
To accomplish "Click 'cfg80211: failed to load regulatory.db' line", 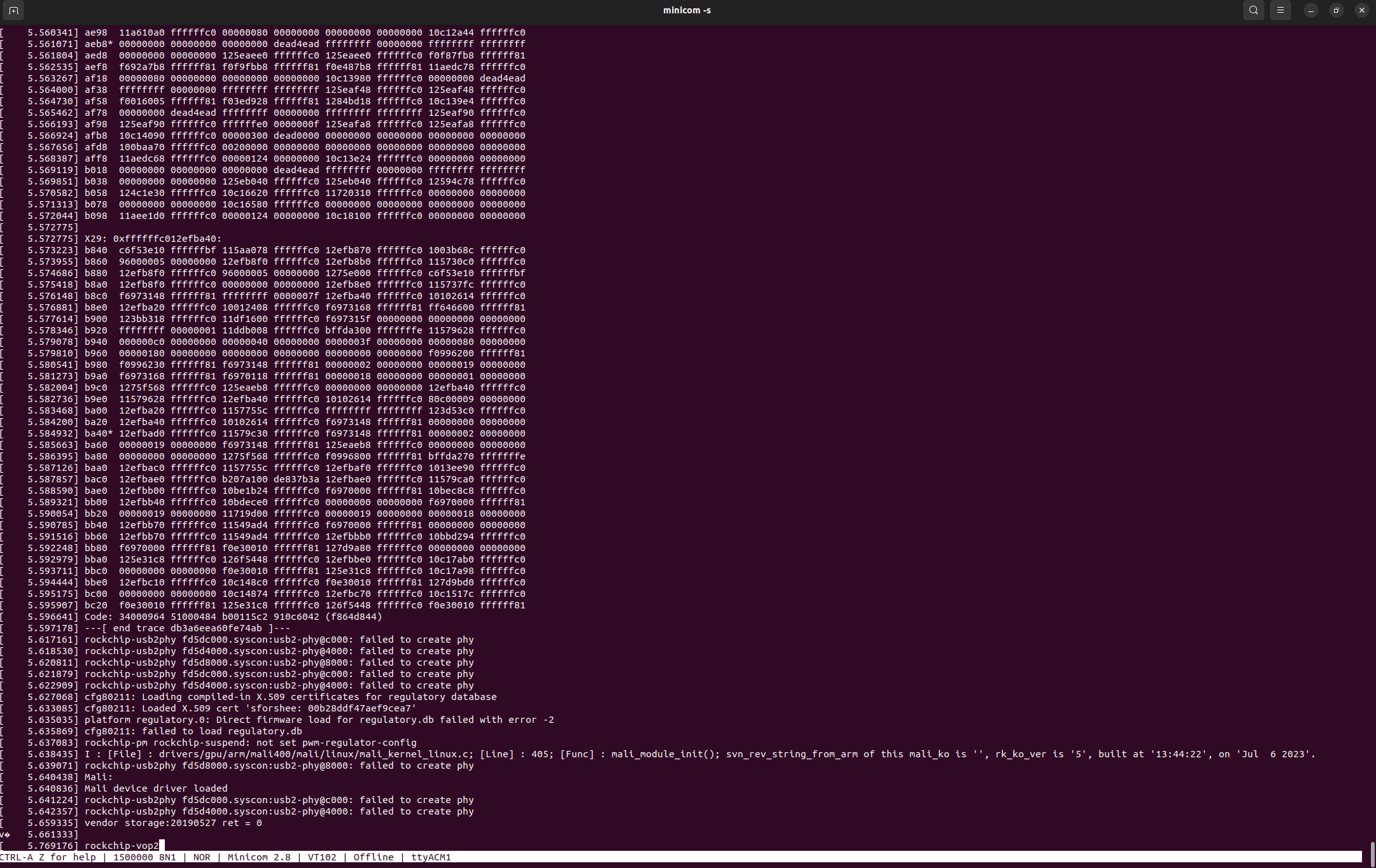I will click(x=193, y=731).
